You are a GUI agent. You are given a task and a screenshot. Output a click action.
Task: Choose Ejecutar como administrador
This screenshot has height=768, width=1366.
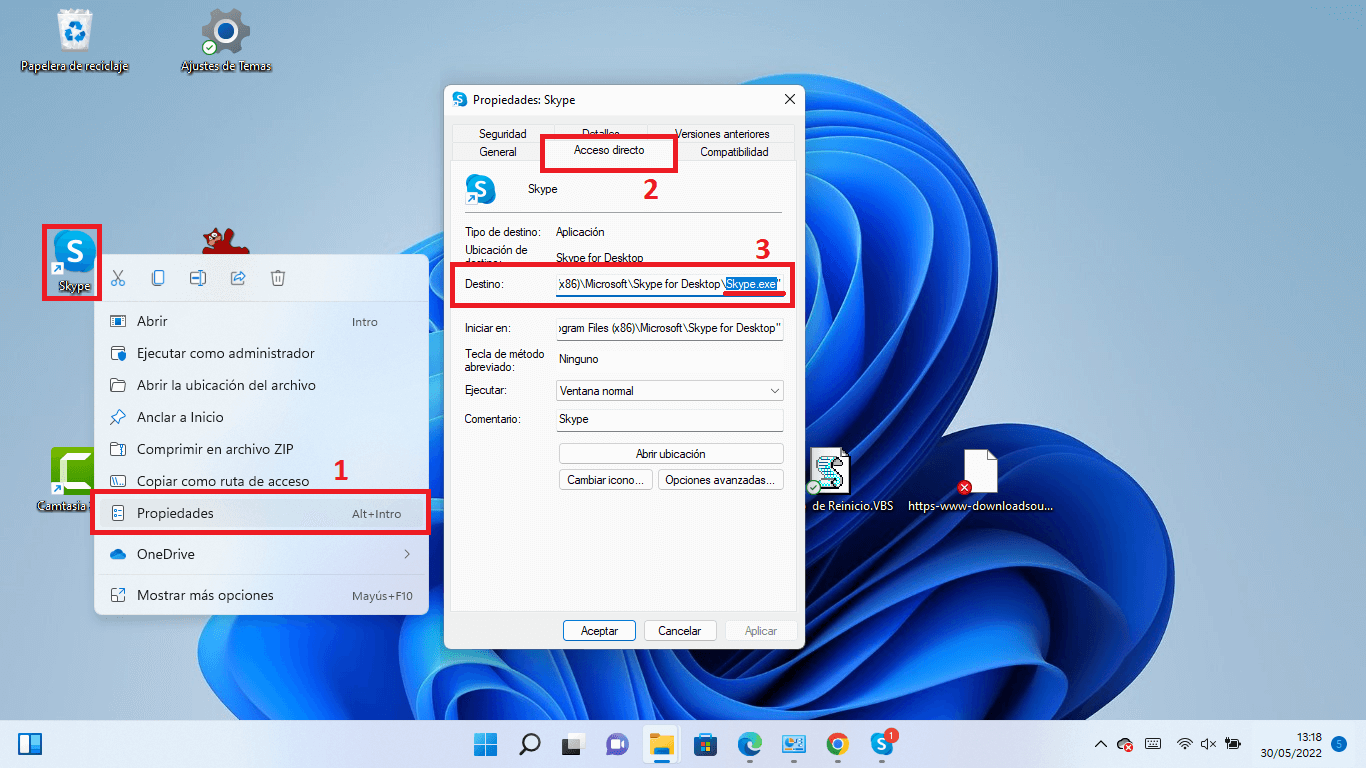261,354
